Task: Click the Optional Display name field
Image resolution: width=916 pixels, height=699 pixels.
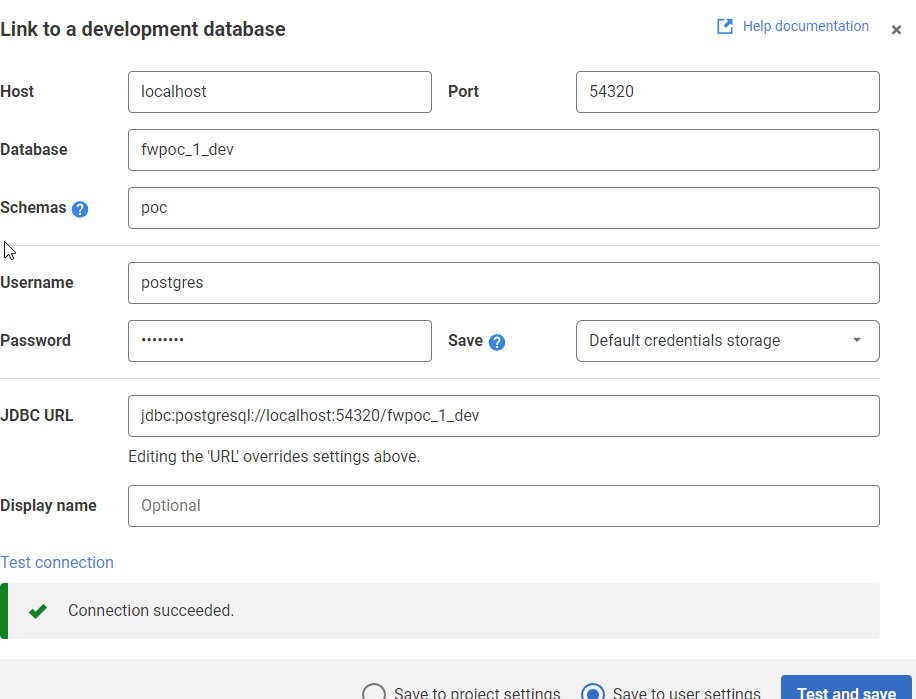Action: 503,506
